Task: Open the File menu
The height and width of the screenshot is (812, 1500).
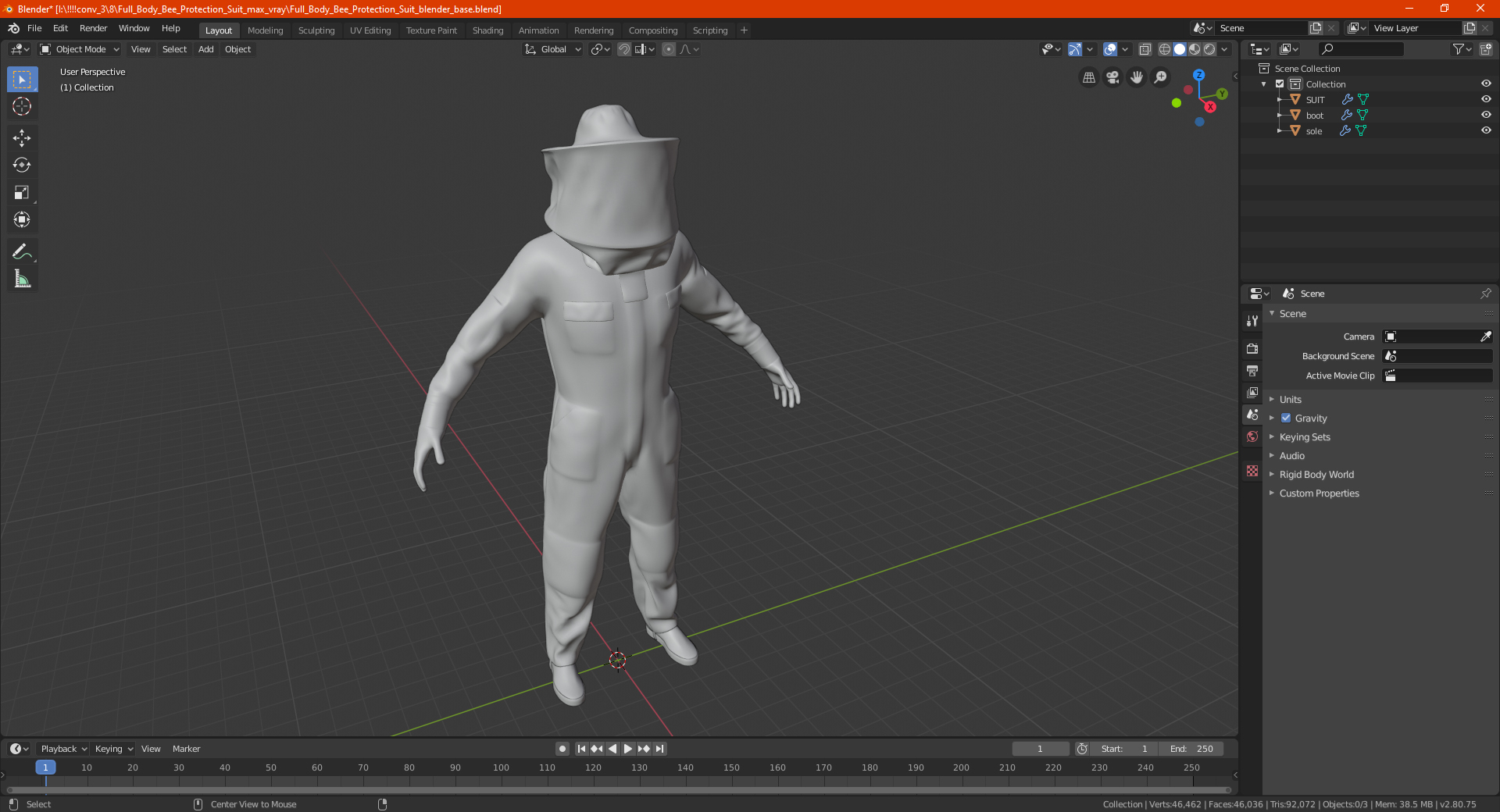Action: click(34, 28)
